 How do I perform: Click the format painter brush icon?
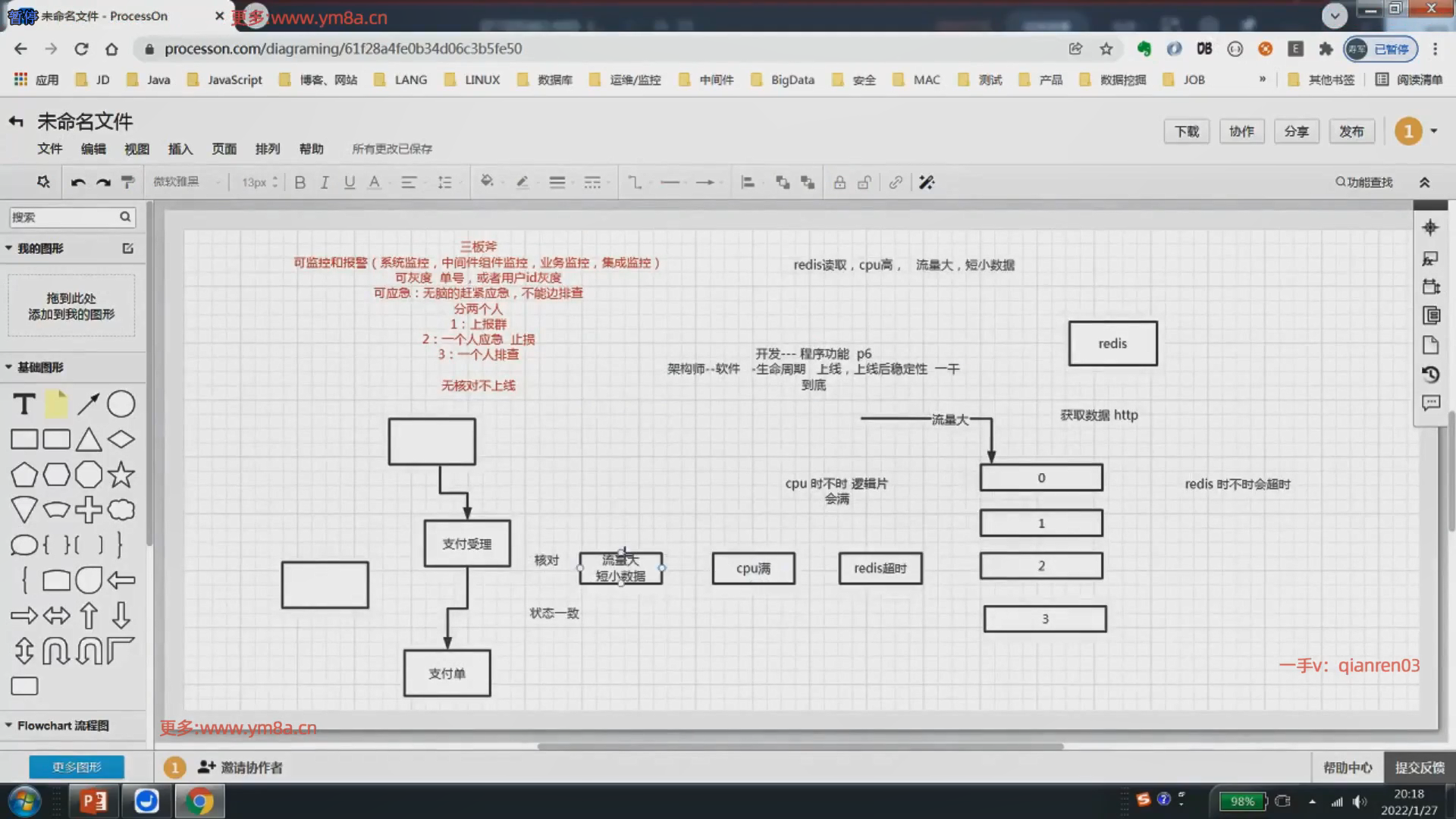(x=128, y=183)
